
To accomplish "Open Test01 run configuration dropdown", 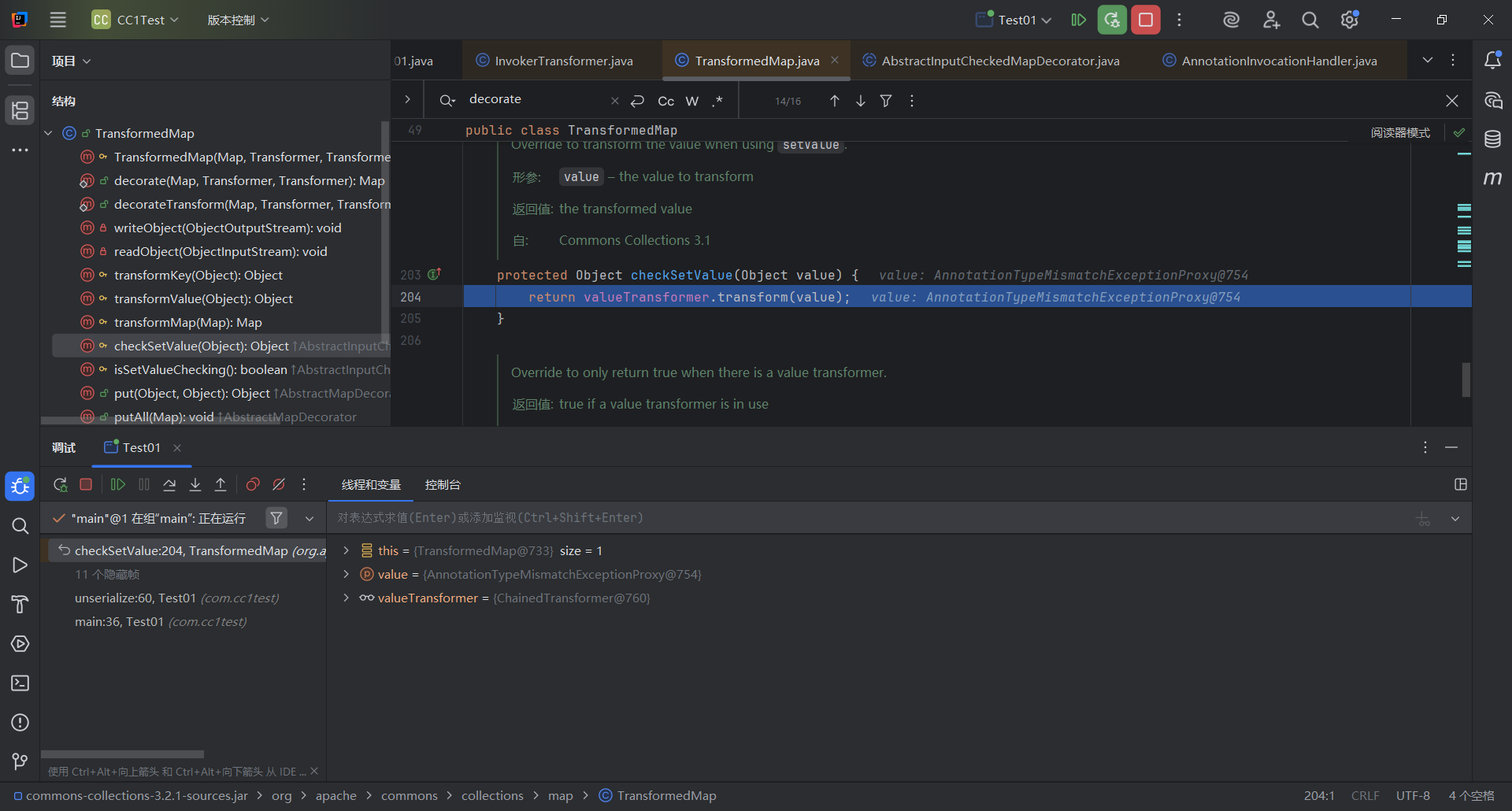I will (1014, 20).
